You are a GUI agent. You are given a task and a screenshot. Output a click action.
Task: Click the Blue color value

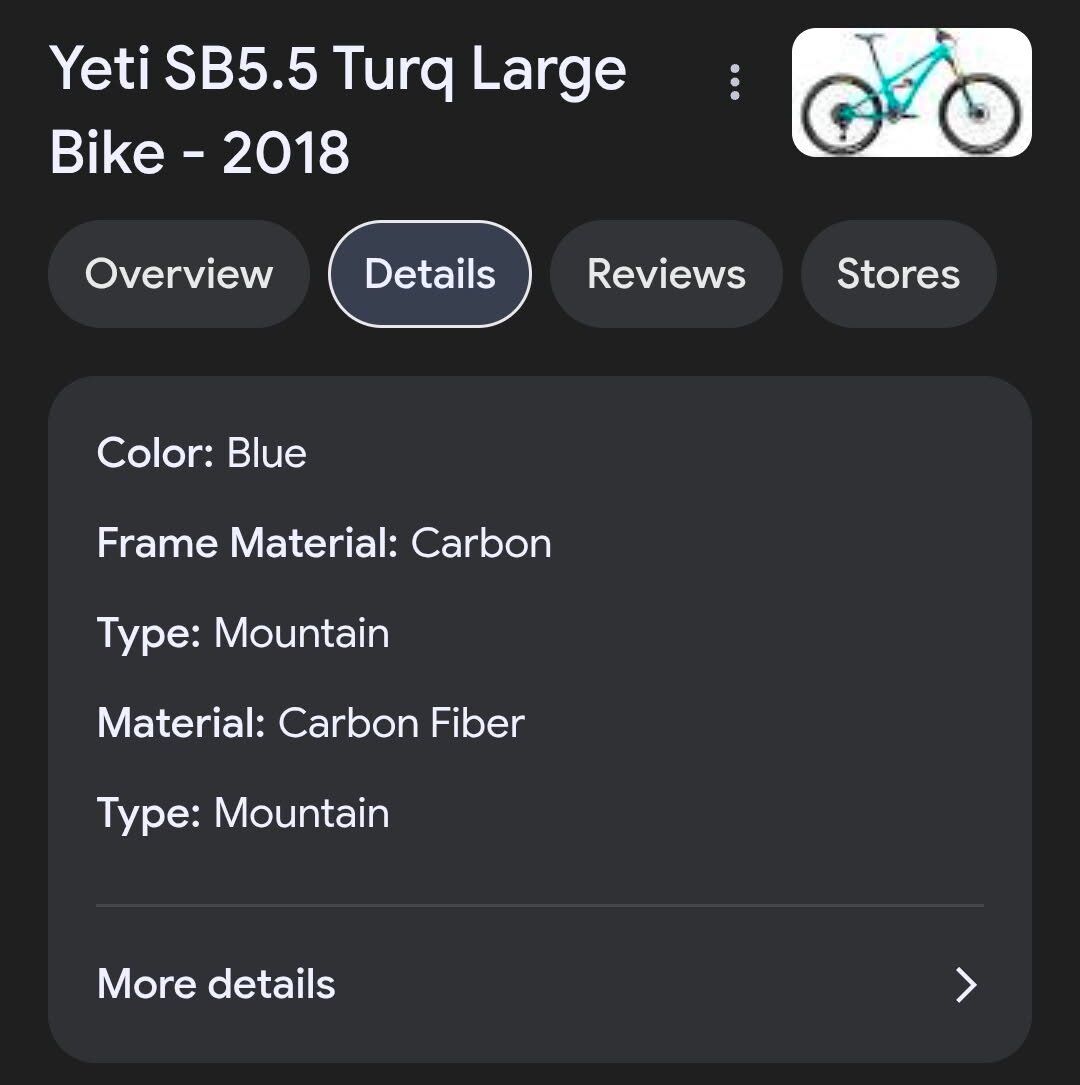tap(267, 454)
